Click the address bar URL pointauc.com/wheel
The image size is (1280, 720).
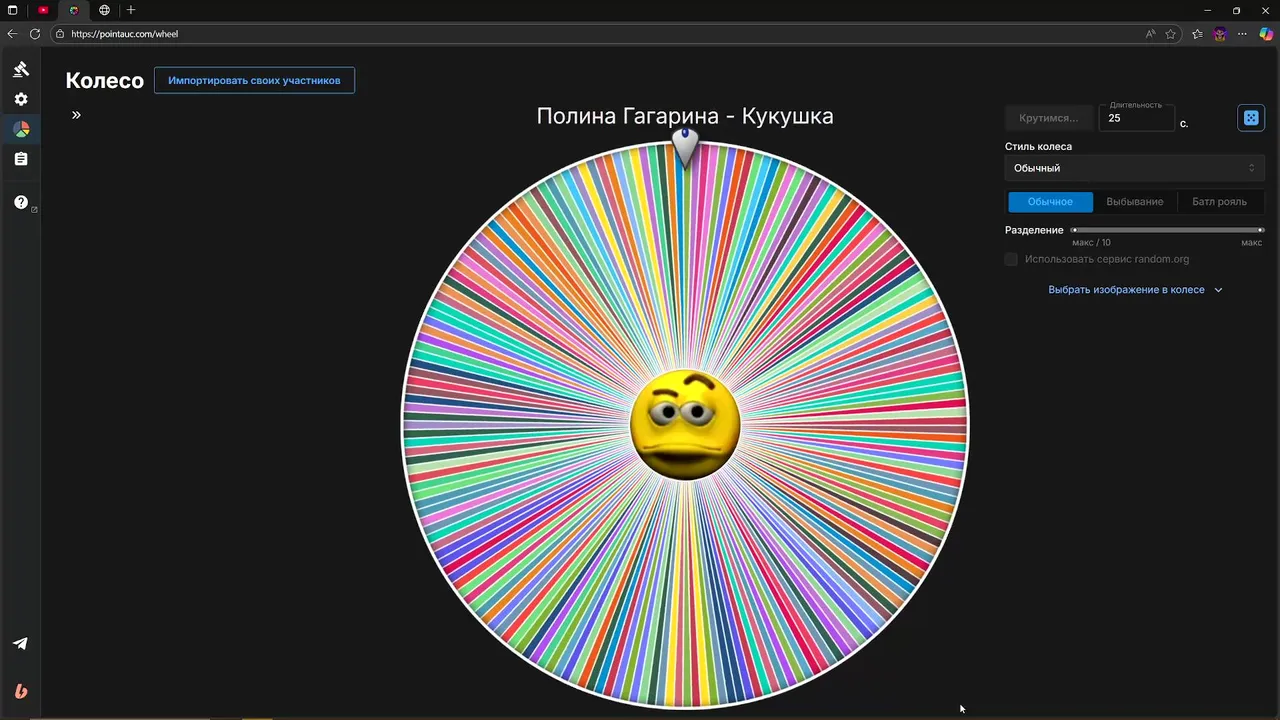pos(124,34)
